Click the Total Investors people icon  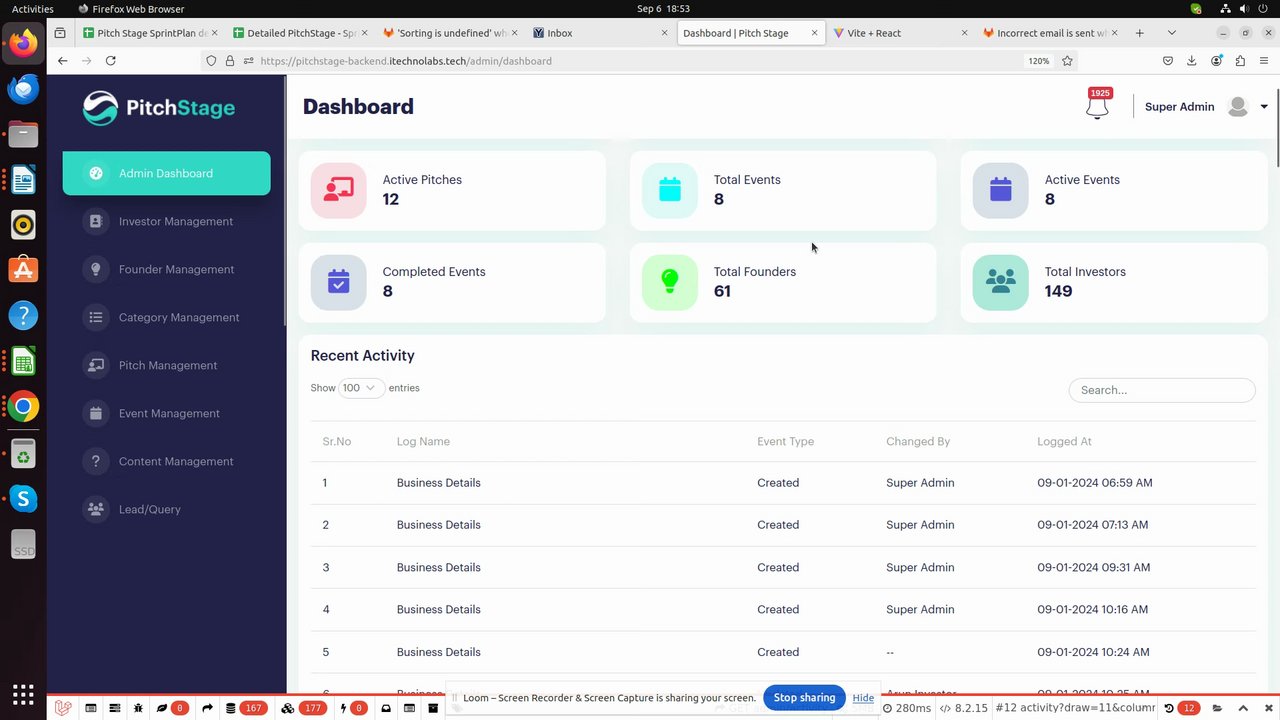point(1001,282)
